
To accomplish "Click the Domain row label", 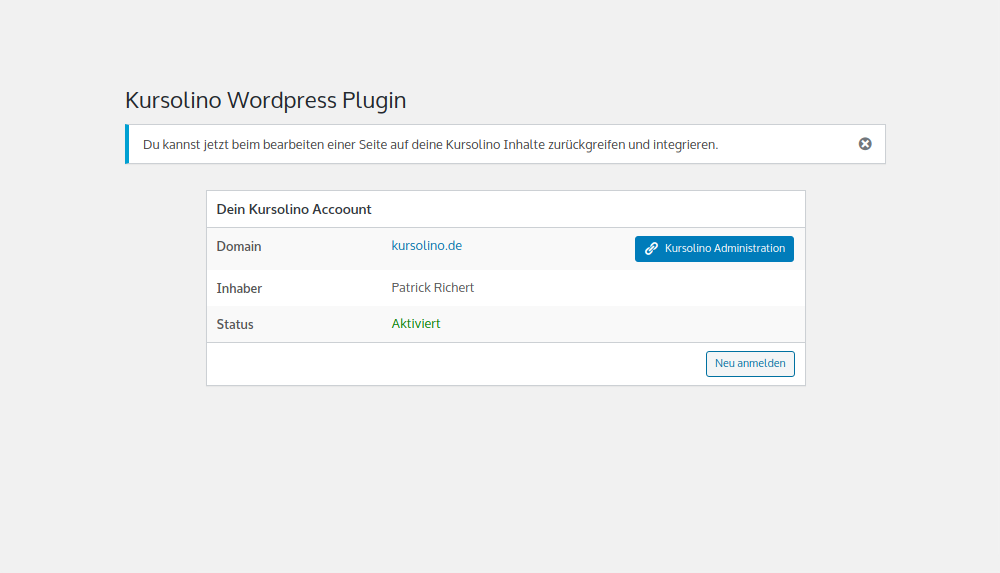I will pyautogui.click(x=239, y=246).
